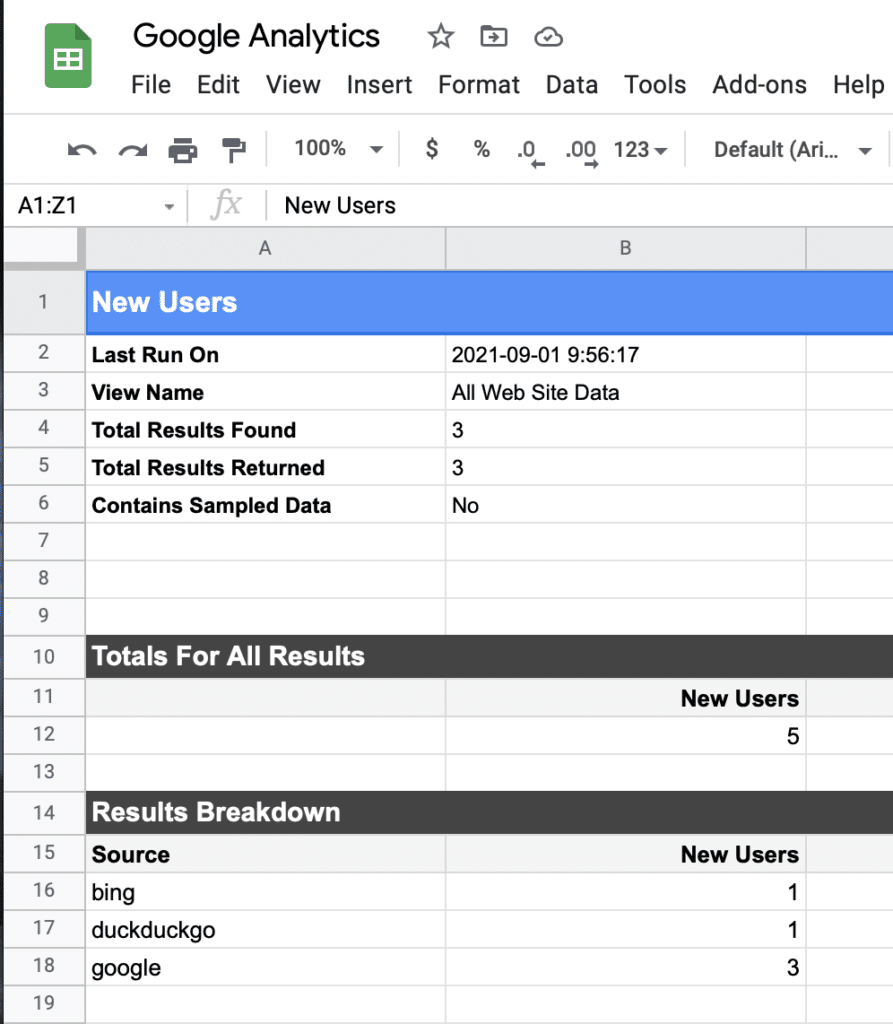Select row 1 header

pyautogui.click(x=44, y=302)
